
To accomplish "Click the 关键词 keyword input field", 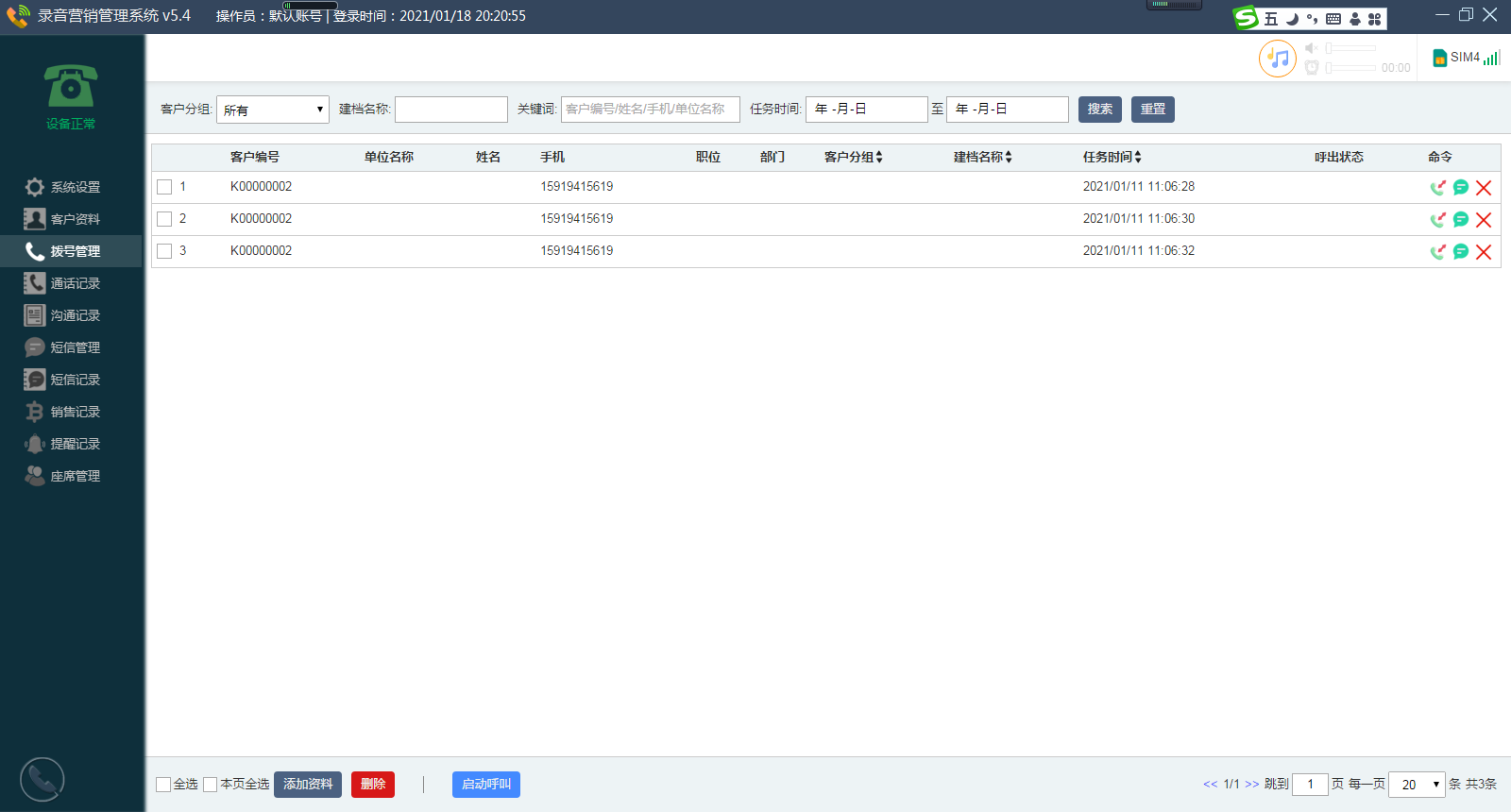I will [650, 110].
